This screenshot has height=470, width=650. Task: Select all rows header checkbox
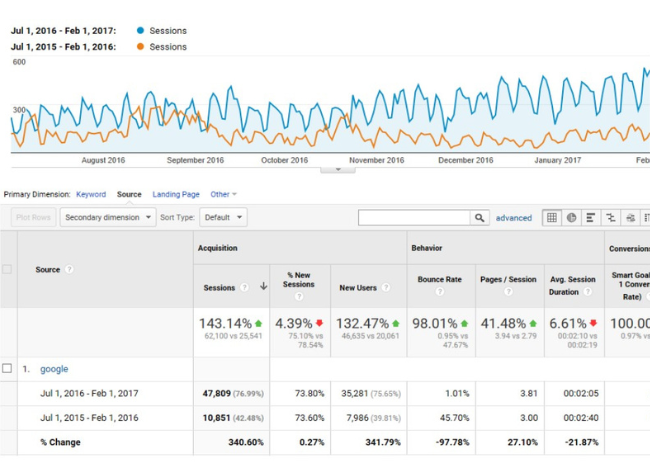[x=7, y=269]
